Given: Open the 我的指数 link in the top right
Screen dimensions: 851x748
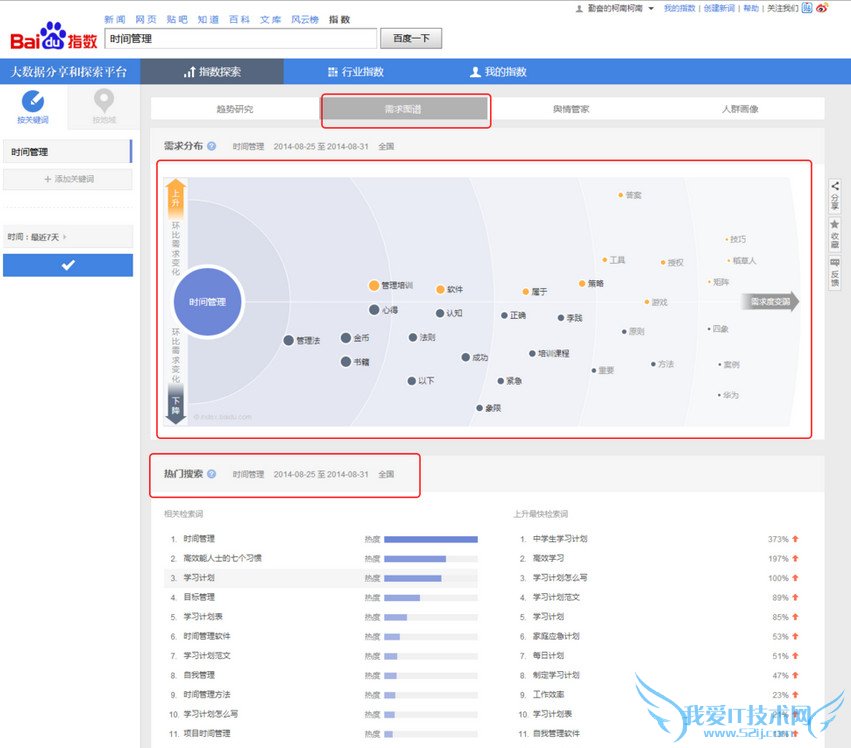Looking at the screenshot, I should (679, 8).
